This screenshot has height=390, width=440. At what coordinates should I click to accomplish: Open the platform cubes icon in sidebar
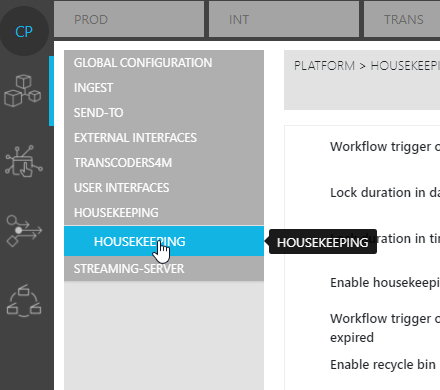[23, 91]
